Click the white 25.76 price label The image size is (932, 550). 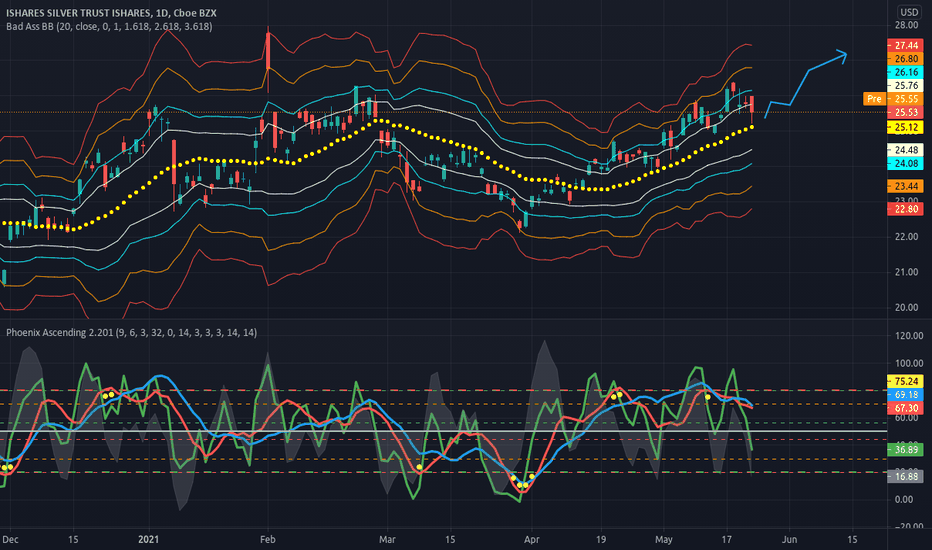point(905,86)
